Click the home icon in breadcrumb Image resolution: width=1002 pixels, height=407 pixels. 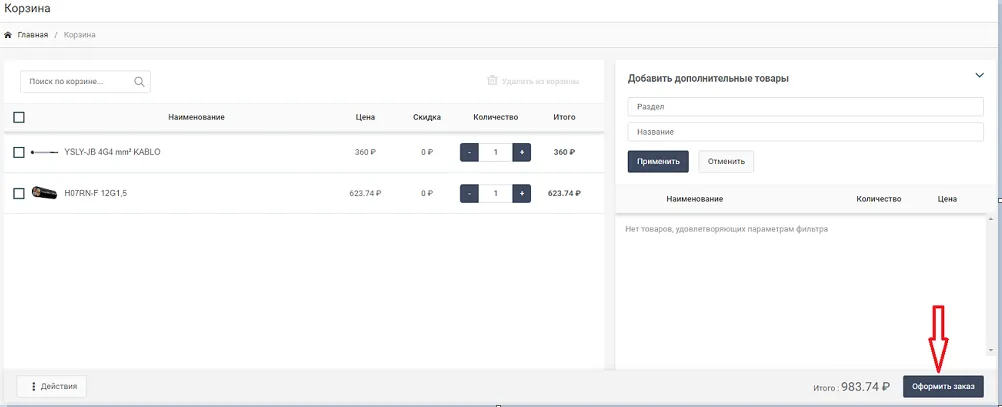(8, 35)
